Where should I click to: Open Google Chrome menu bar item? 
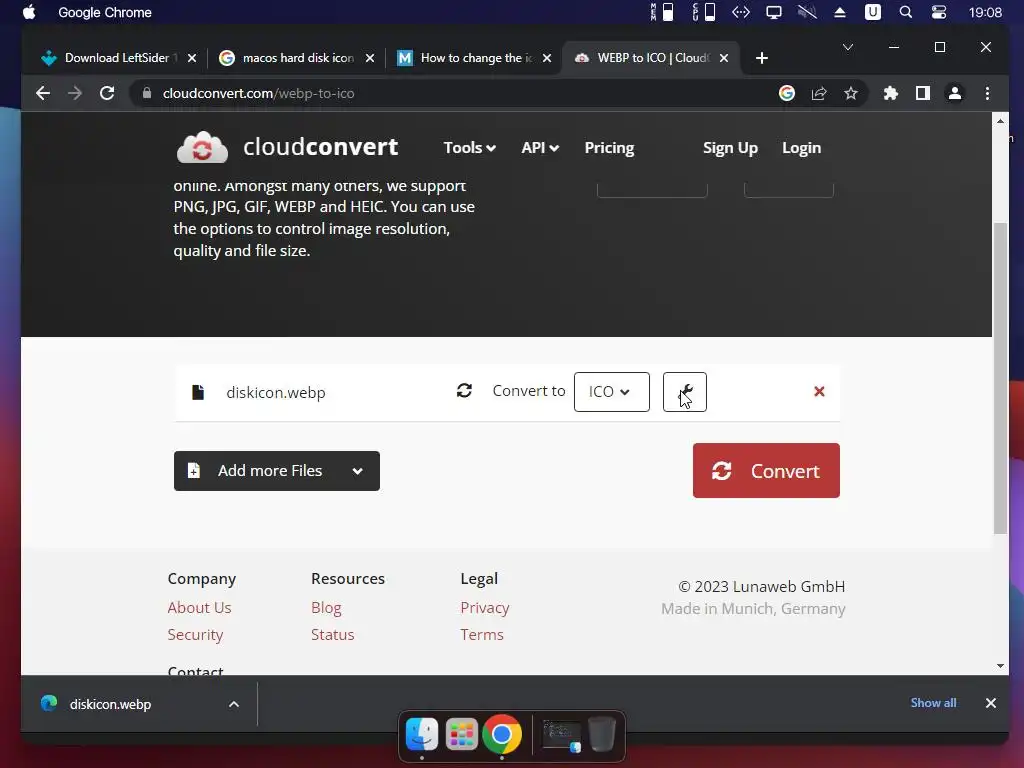pos(104,12)
